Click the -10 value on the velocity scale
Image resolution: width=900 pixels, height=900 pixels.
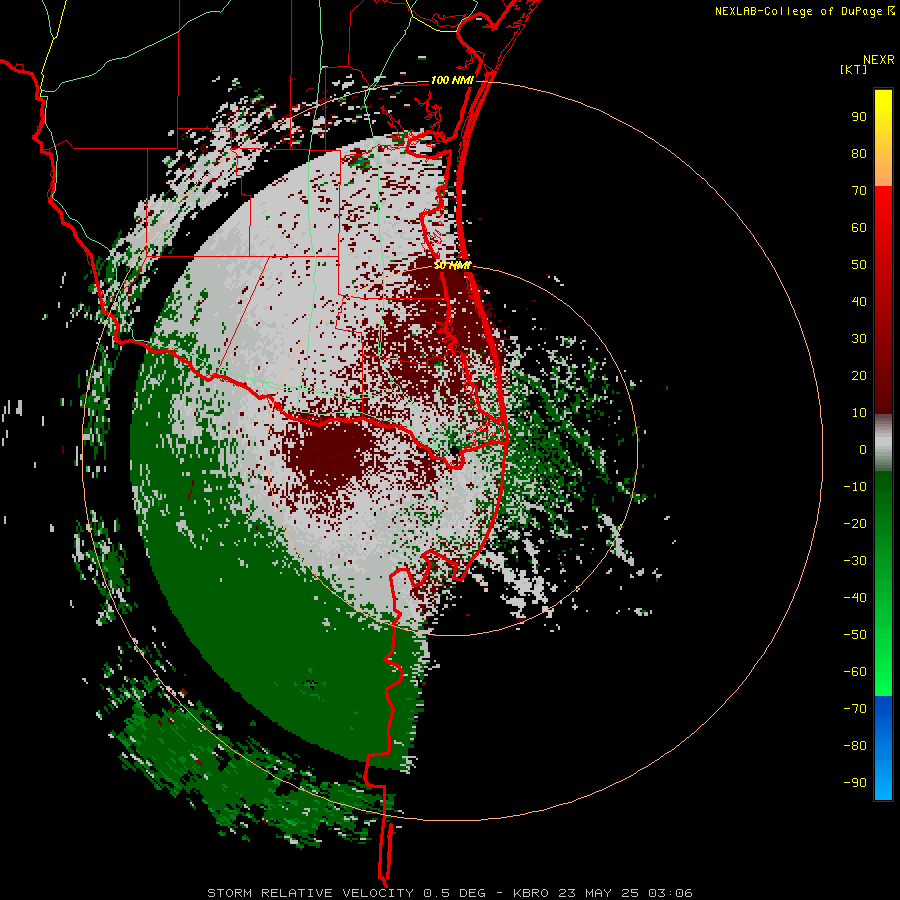855,487
